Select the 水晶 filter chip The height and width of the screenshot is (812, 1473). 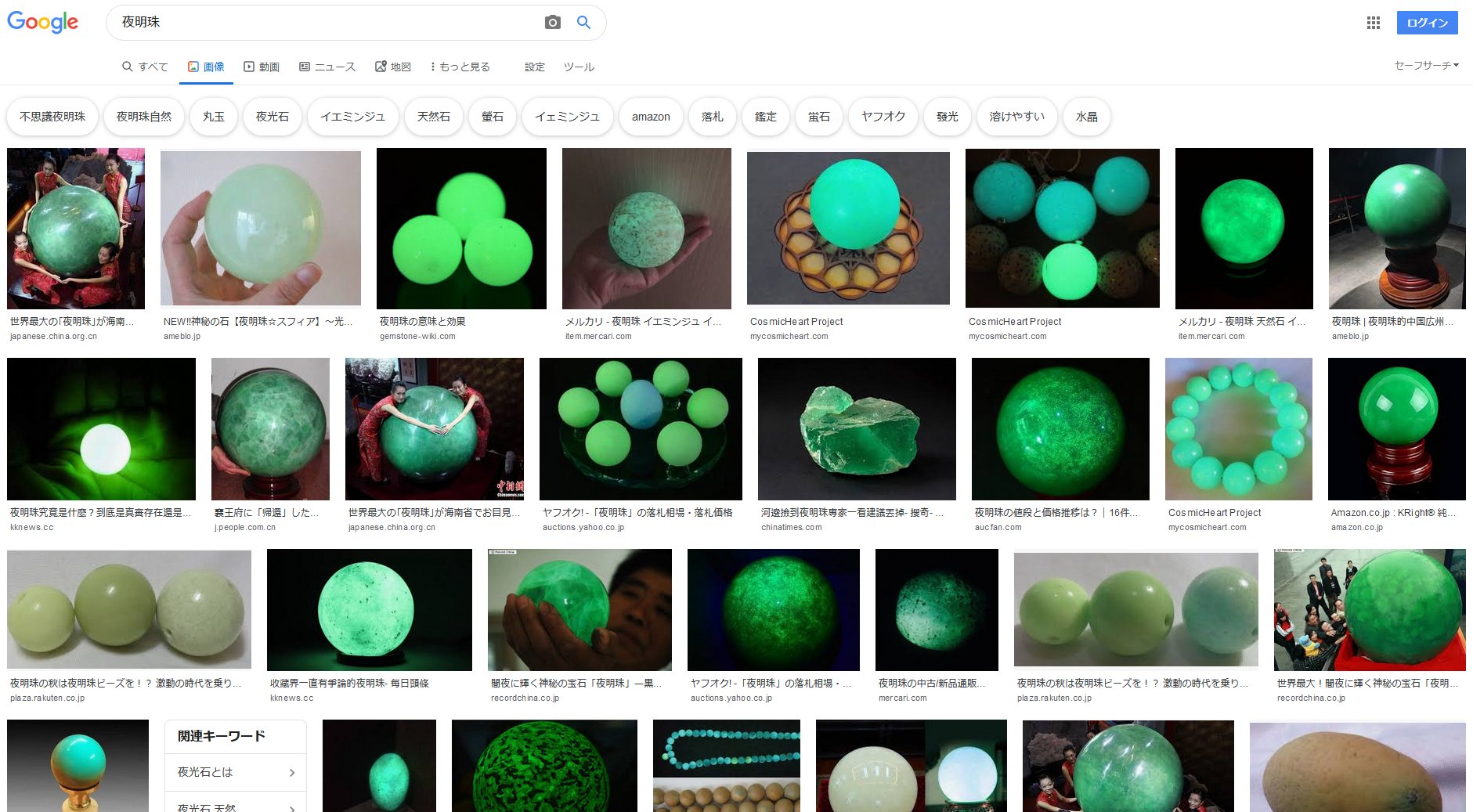tap(1087, 117)
